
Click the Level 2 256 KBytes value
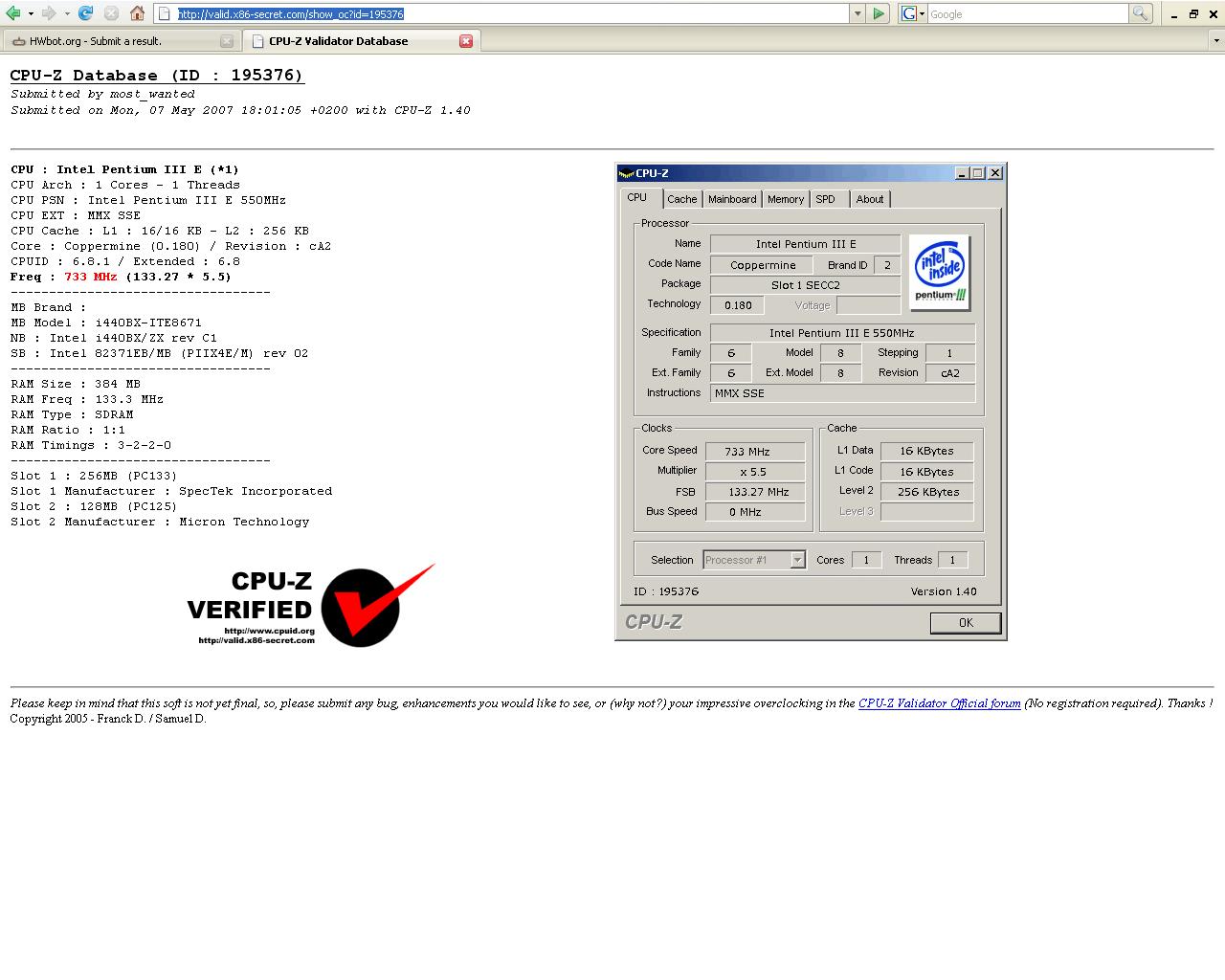point(927,491)
